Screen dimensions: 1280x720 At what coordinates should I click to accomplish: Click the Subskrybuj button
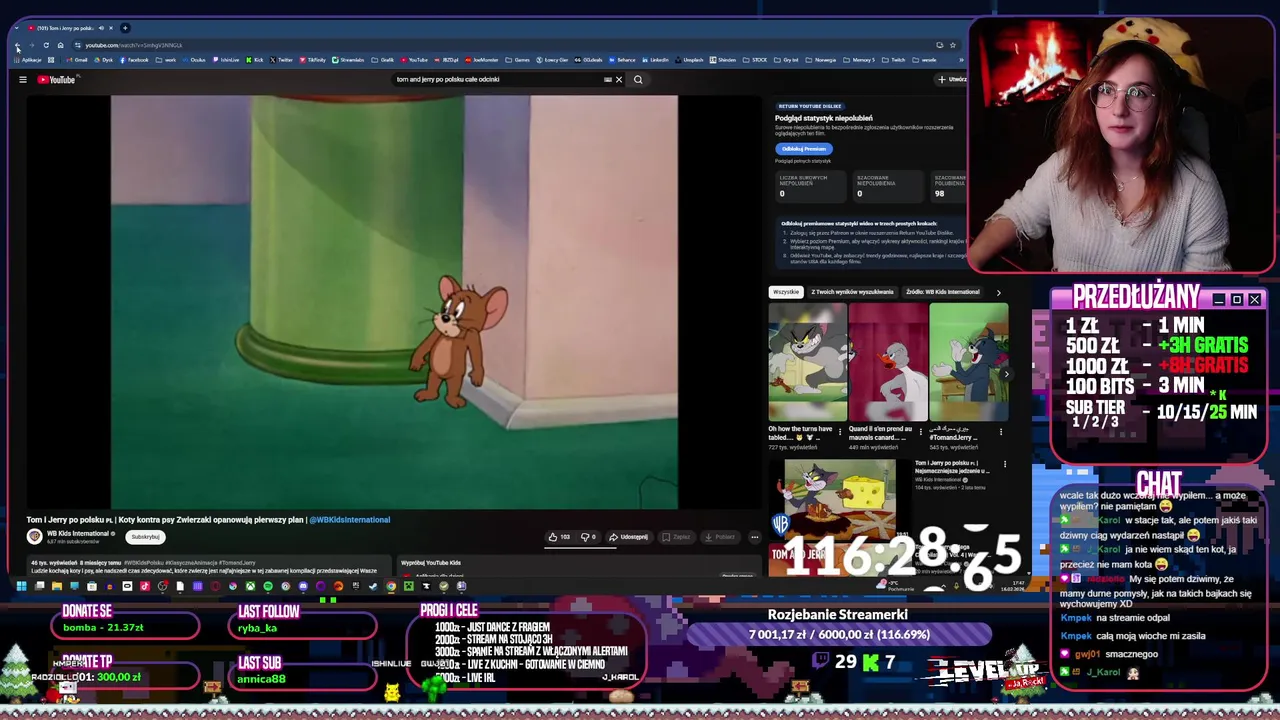pyautogui.click(x=145, y=537)
